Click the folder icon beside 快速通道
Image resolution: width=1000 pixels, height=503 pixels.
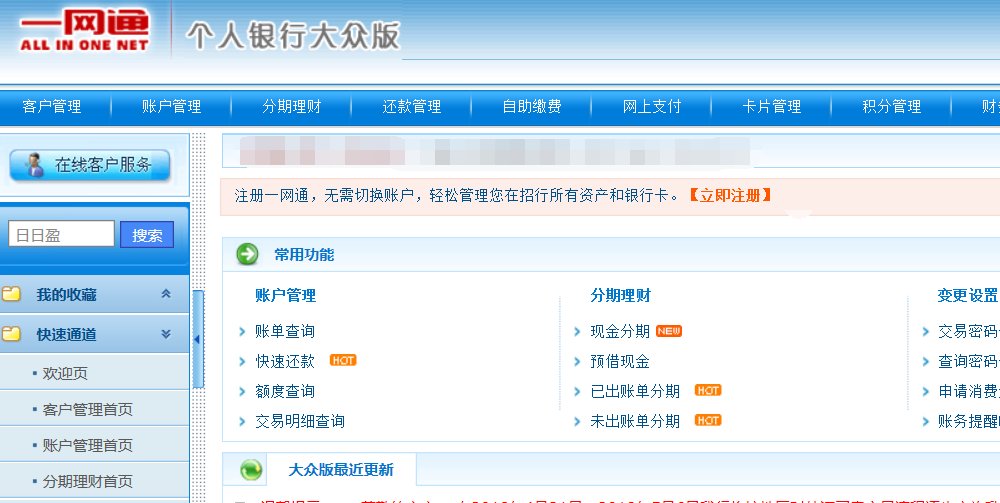[x=11, y=333]
